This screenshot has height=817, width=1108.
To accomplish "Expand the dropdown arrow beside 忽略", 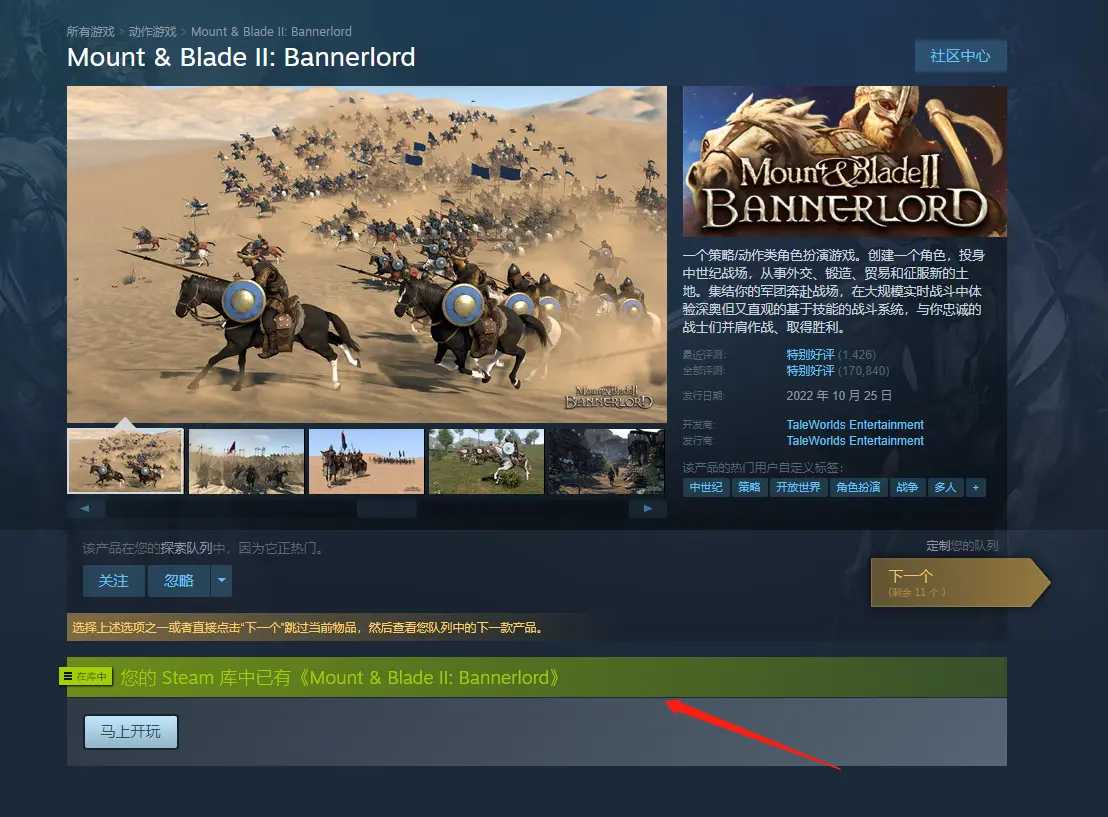I will 221,581.
